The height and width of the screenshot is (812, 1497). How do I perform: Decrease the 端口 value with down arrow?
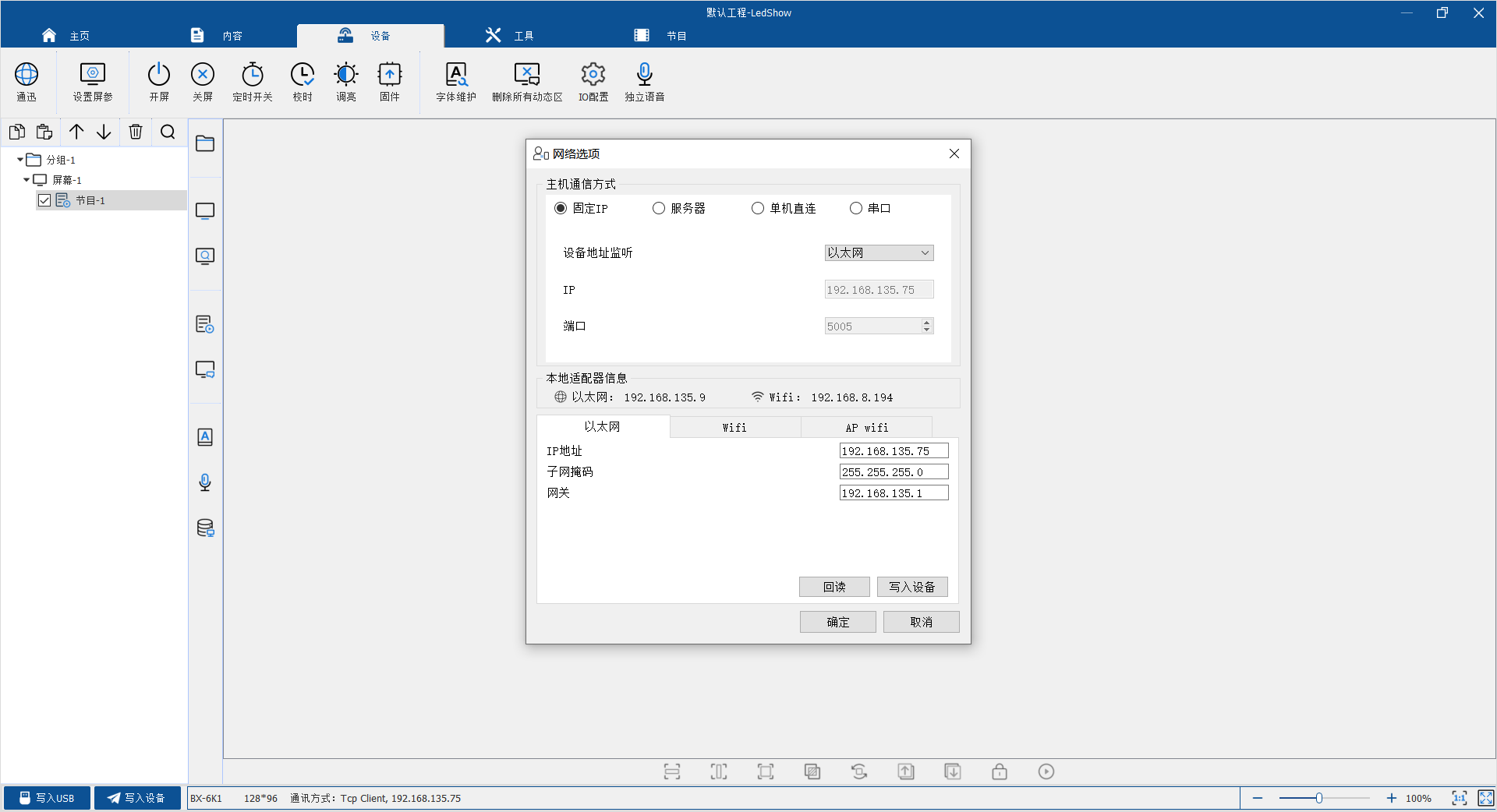pos(927,330)
